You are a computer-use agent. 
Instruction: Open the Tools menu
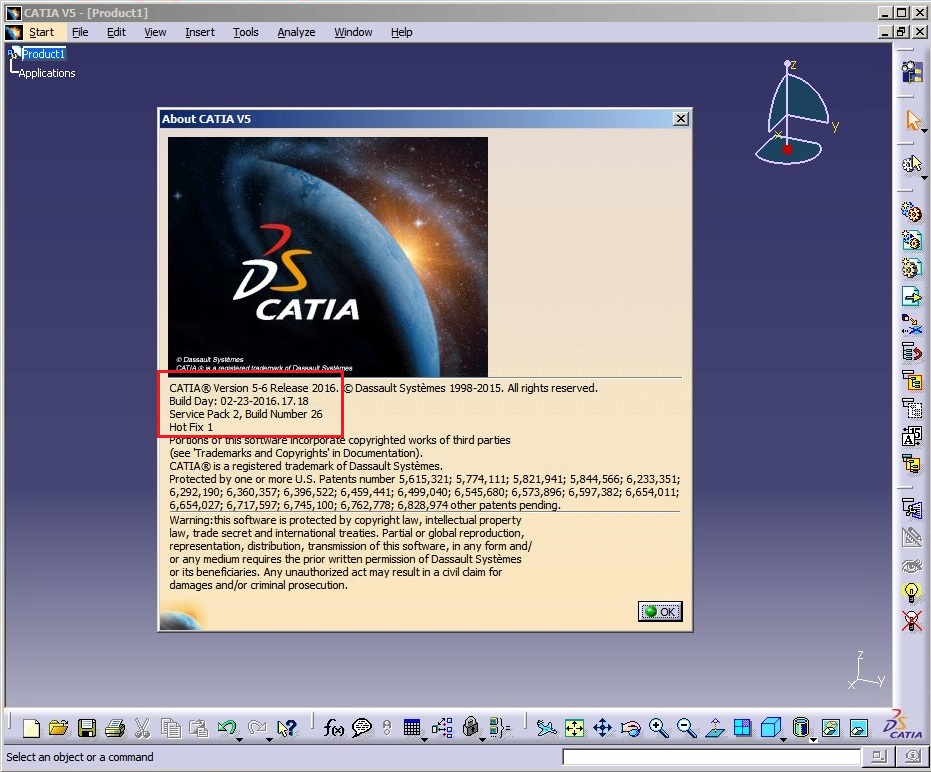[245, 32]
